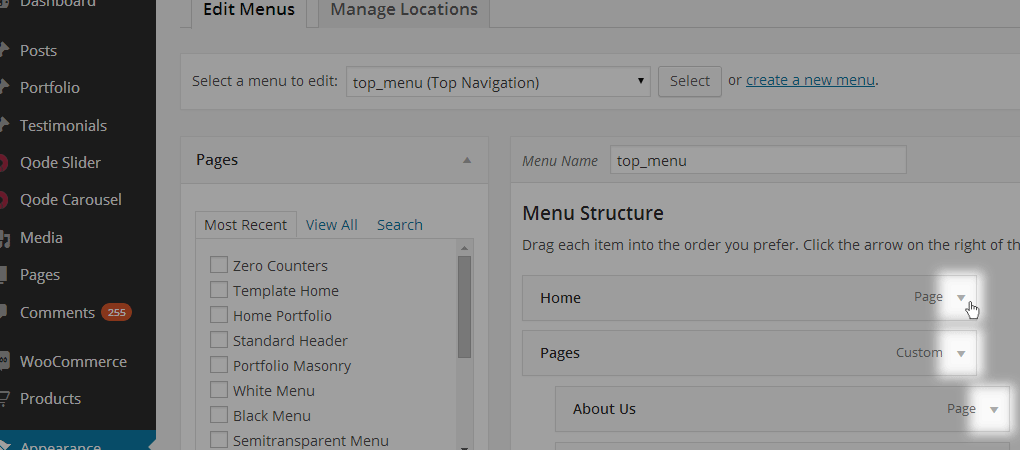Switch to the Manage Locations tab

pos(404,10)
